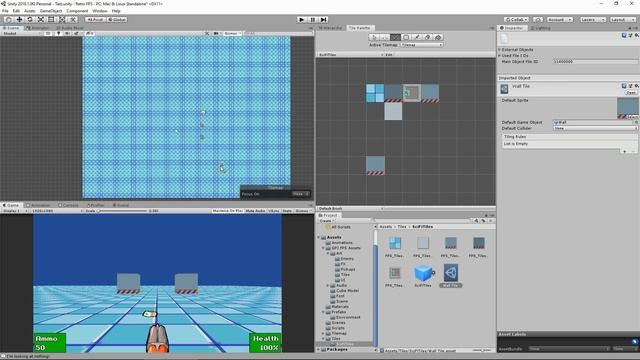The height and width of the screenshot is (360, 640).
Task: Pick the tile palette Move tool
Action: pos(384,37)
